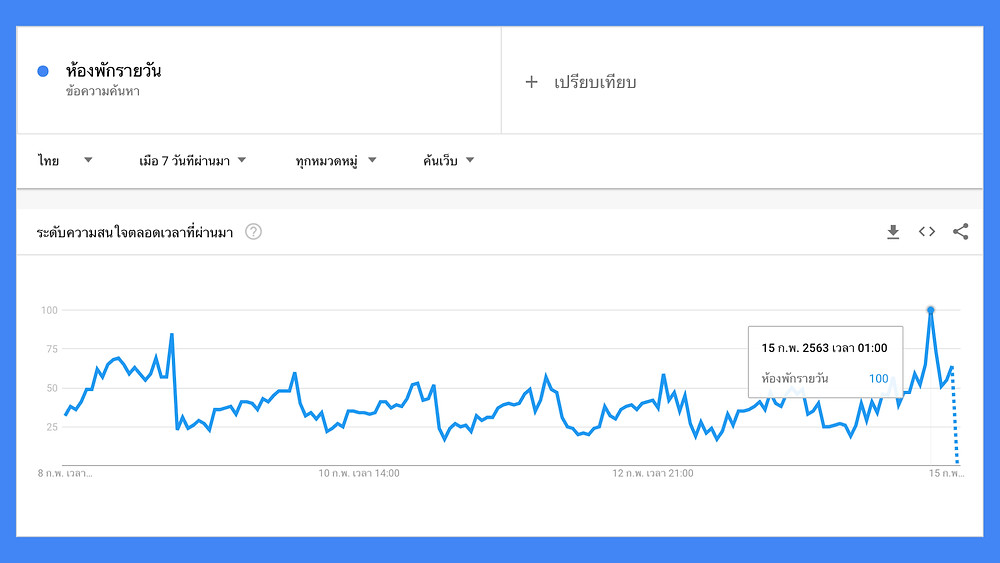This screenshot has width=1000, height=563.
Task: Expand the เมื่อ 7 วันที่ผ่านมา time range dropdown
Action: pos(193,160)
